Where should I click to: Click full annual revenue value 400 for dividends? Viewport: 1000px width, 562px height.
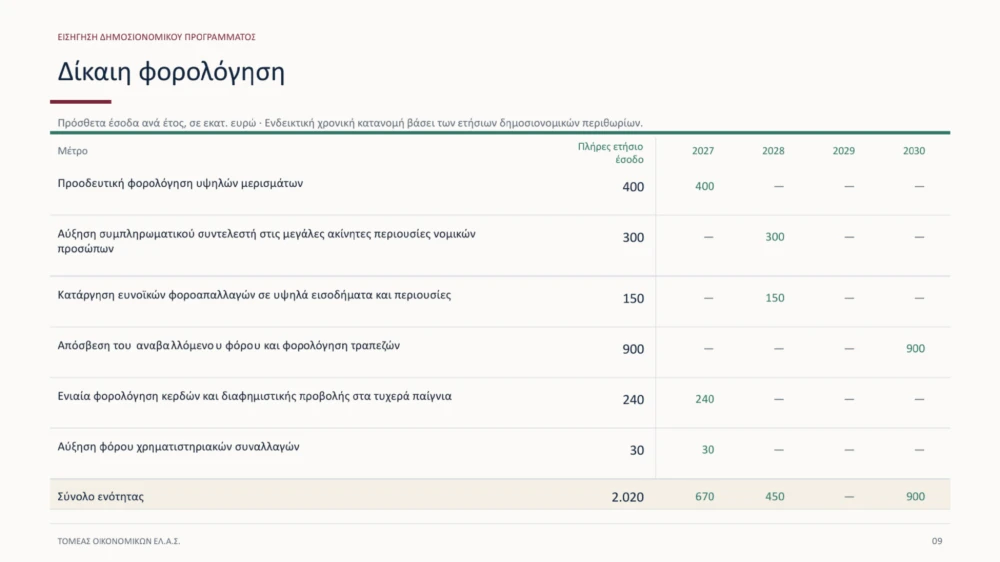[633, 187]
